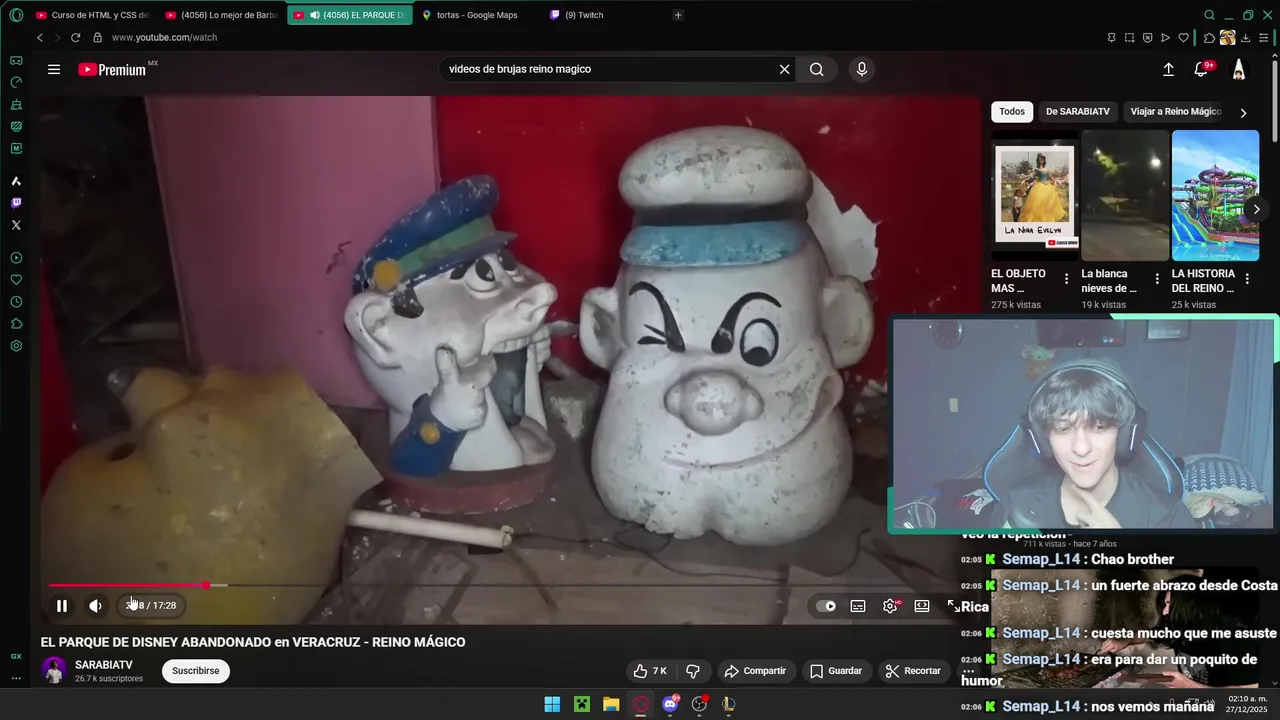
Task: Open La Niña Evelyn video thumbnail
Action: tap(1034, 195)
